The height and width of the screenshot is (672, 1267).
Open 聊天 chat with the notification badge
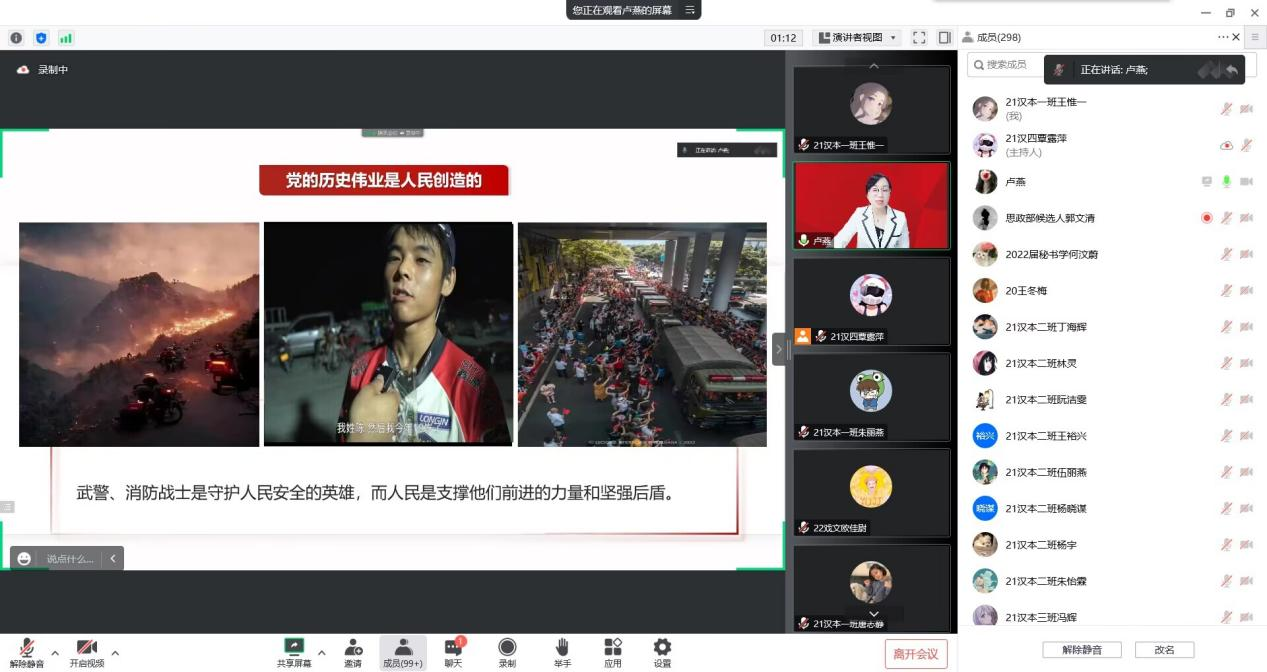453,653
